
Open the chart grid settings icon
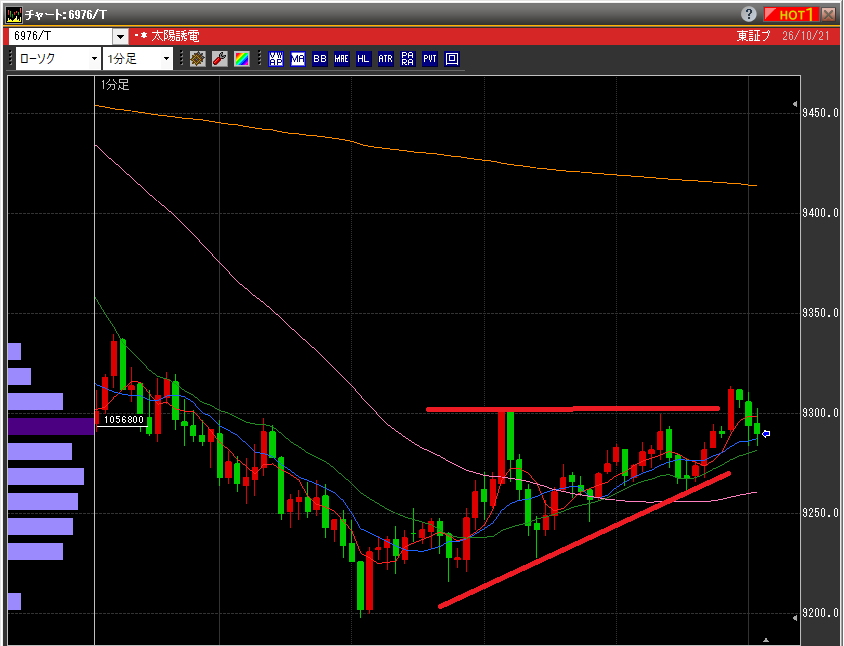[198, 59]
